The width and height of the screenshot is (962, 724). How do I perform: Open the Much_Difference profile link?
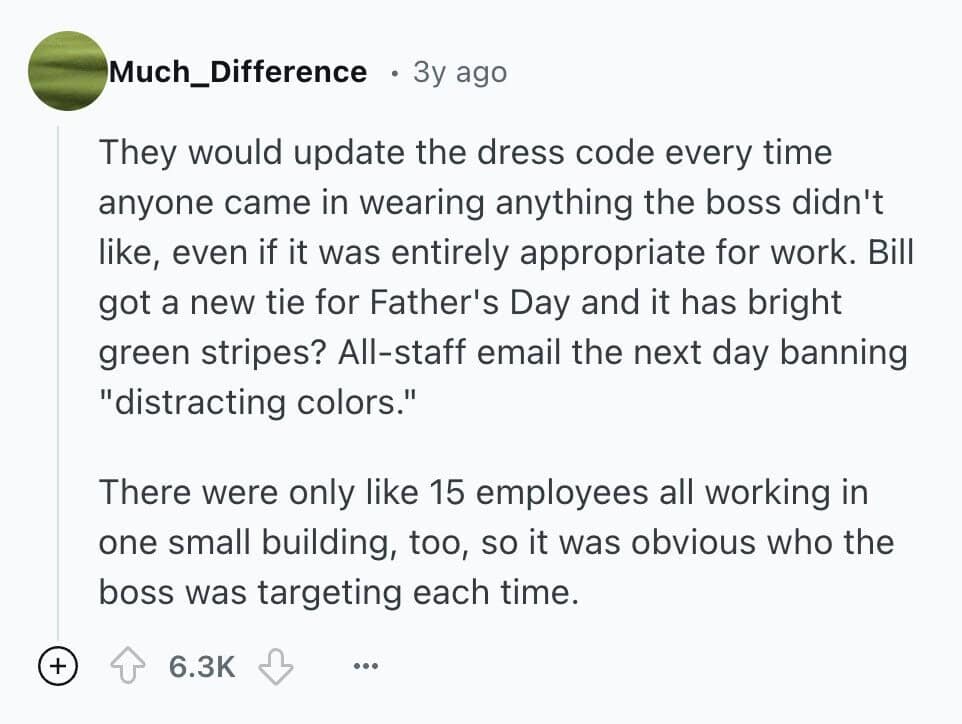[x=238, y=72]
